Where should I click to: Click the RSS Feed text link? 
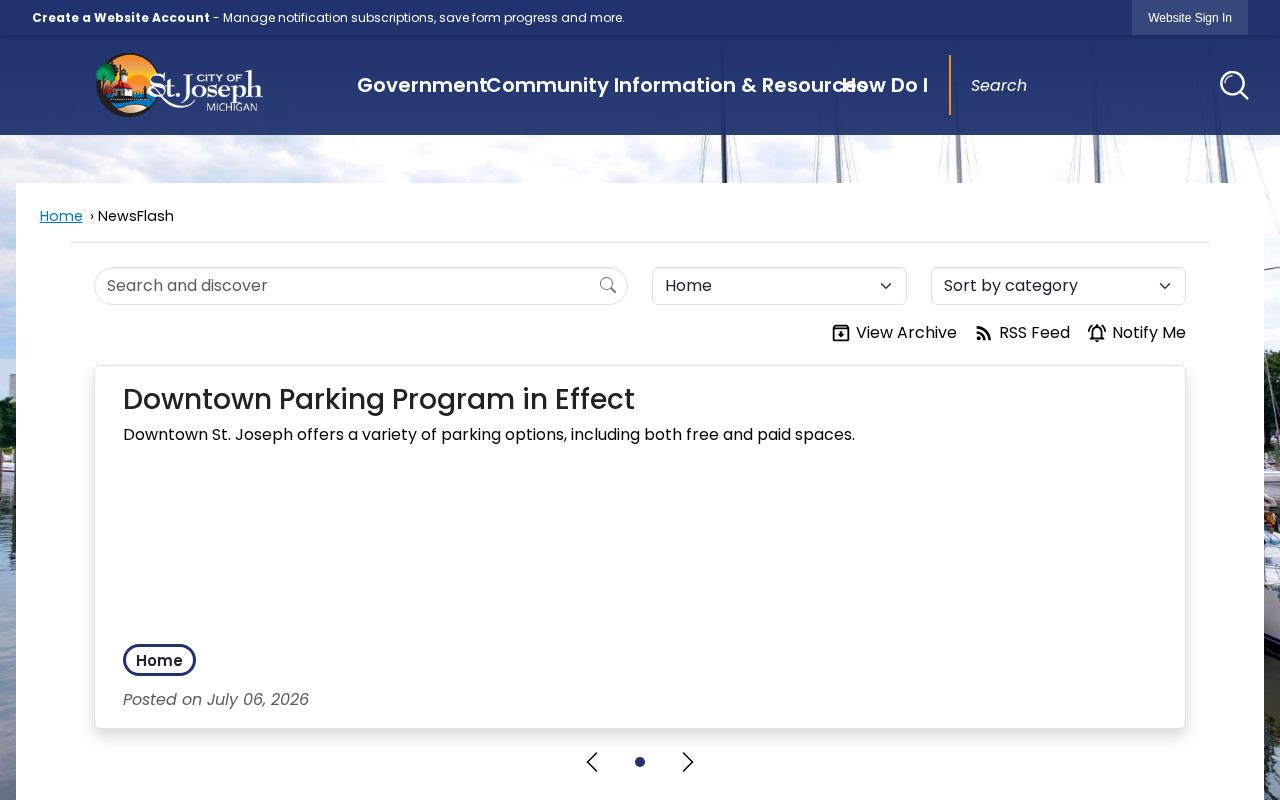point(1034,333)
